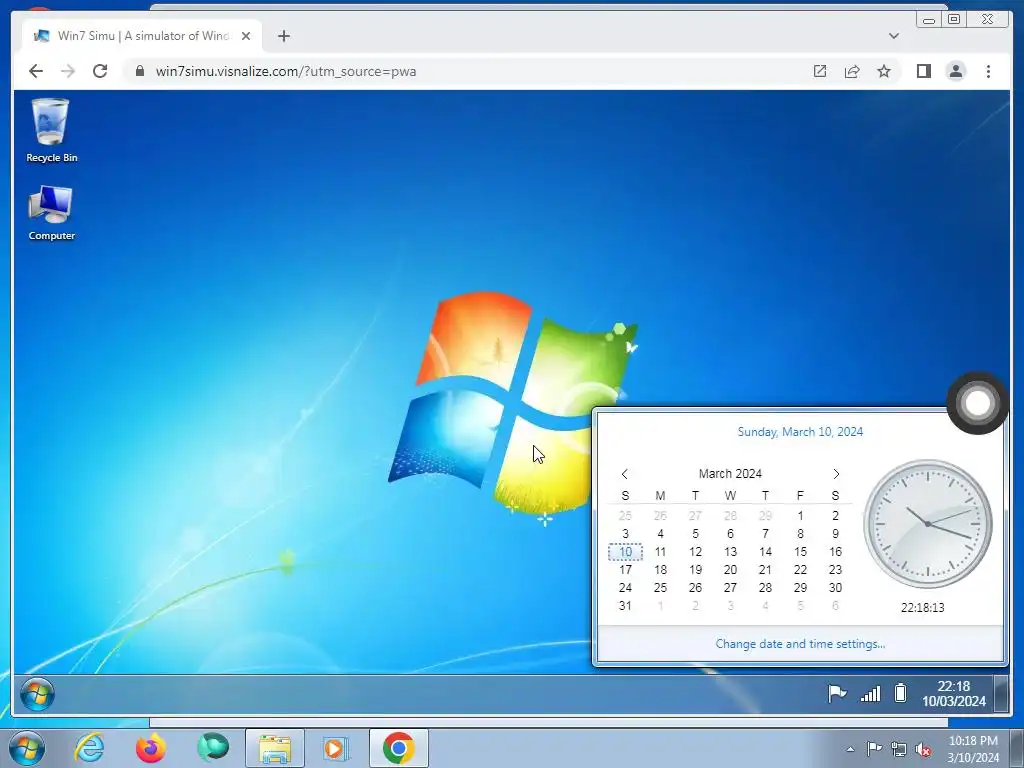Click muted volume icon in host tray
The height and width of the screenshot is (768, 1024).
[x=923, y=749]
